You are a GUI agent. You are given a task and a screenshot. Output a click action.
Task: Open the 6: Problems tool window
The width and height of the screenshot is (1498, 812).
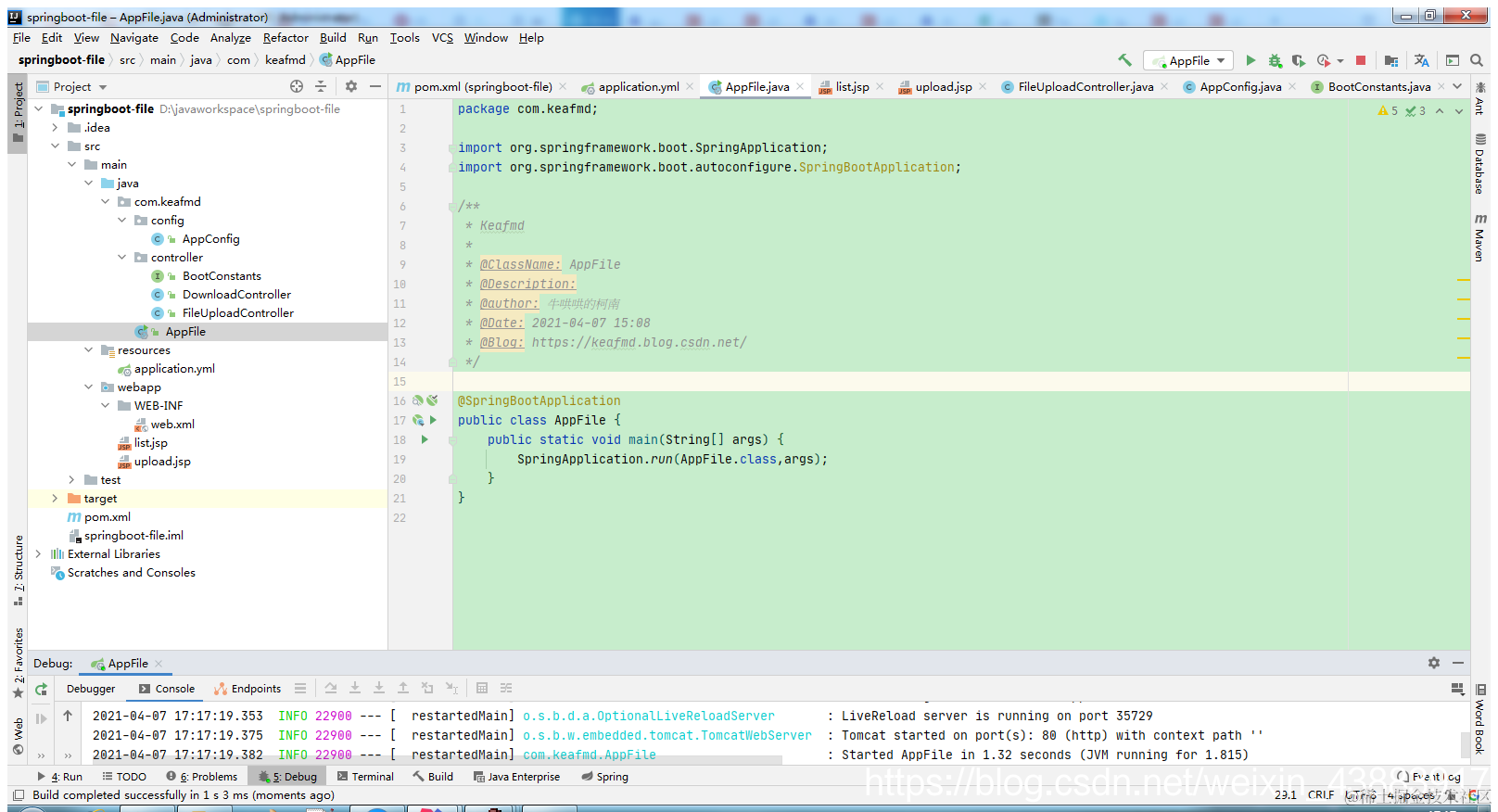point(201,777)
